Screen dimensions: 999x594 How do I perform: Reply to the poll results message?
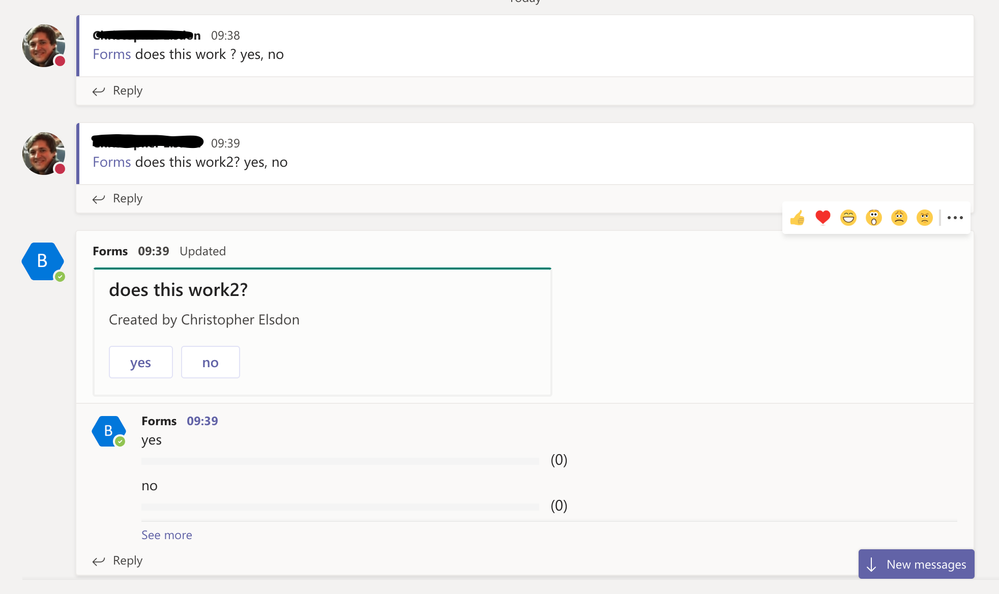pyautogui.click(x=117, y=560)
